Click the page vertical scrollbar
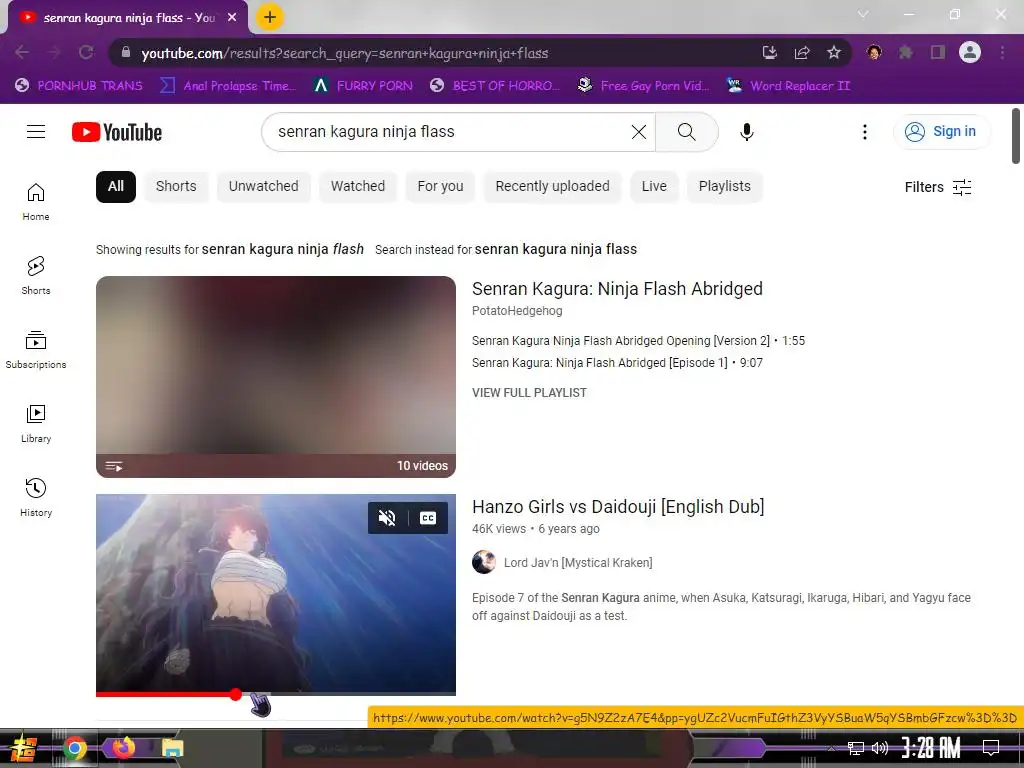This screenshot has width=1024, height=768. coord(1016,136)
